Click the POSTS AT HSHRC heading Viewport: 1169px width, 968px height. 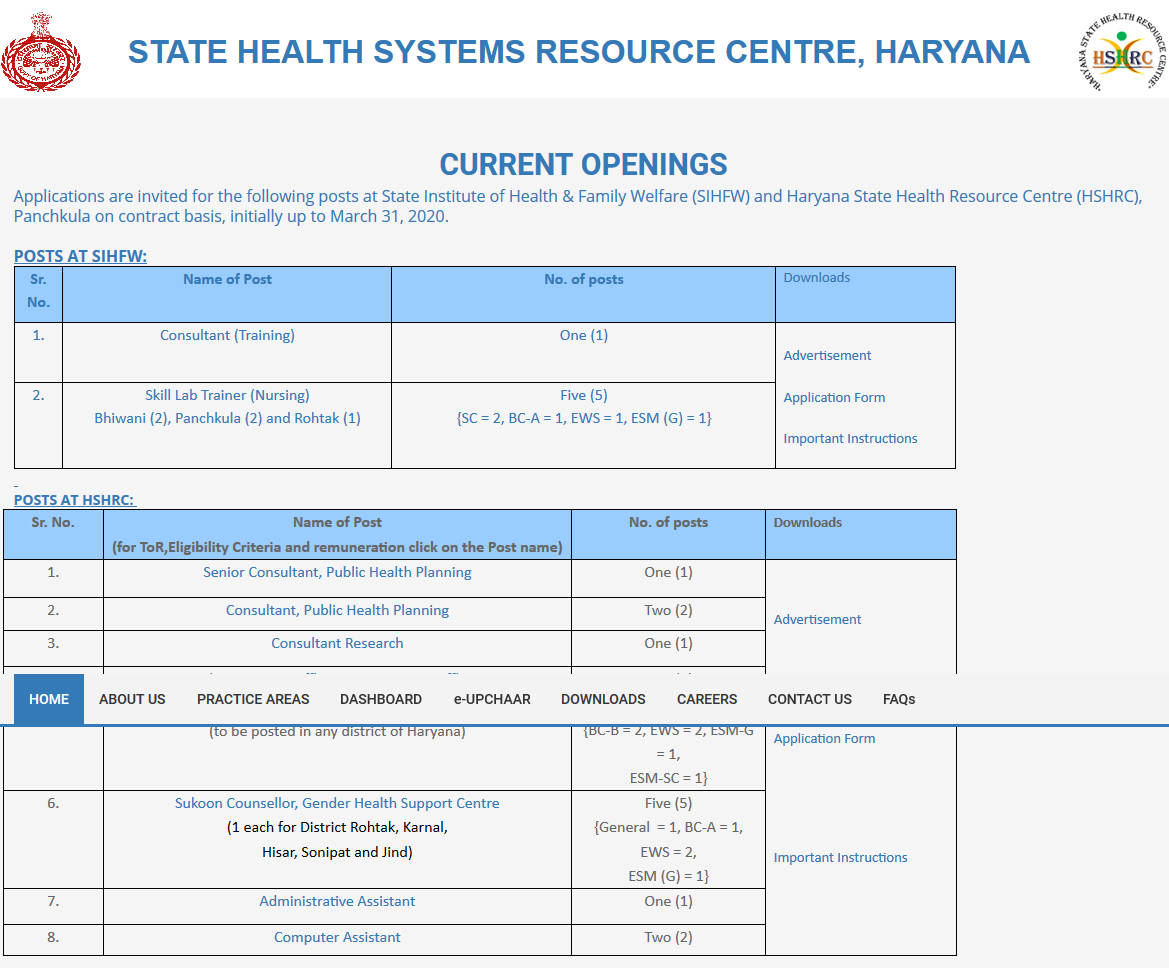(x=75, y=500)
